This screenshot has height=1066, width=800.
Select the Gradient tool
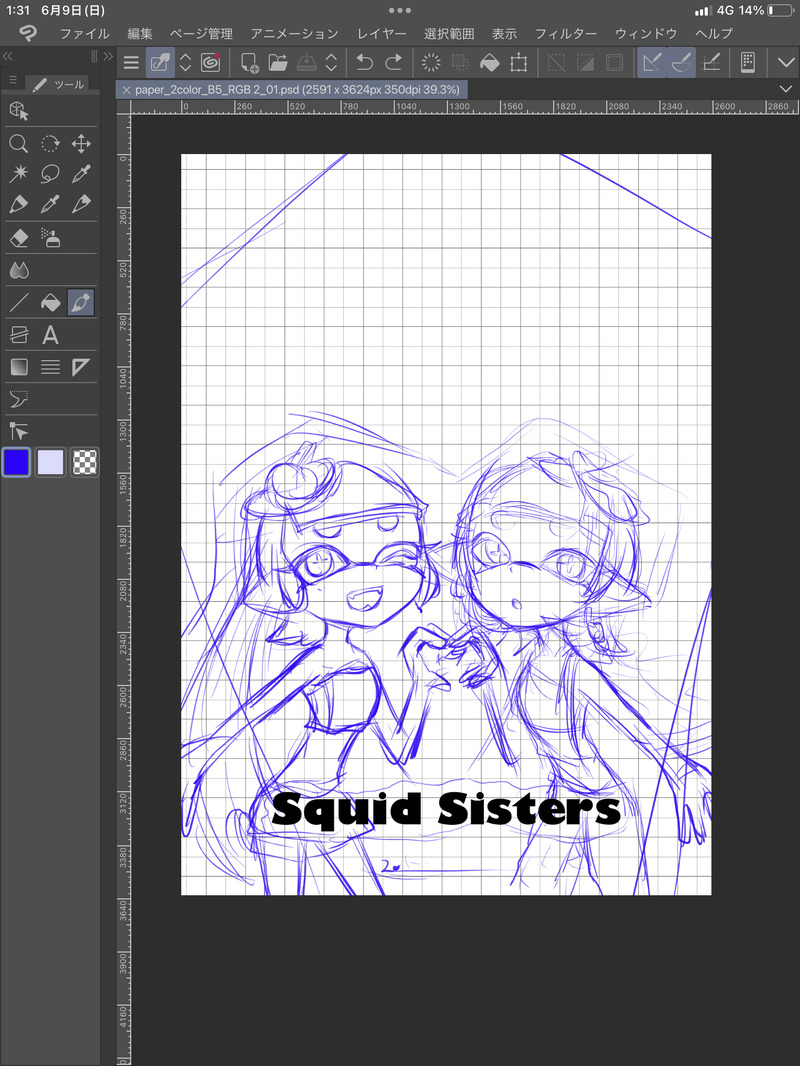pyautogui.click(x=18, y=367)
